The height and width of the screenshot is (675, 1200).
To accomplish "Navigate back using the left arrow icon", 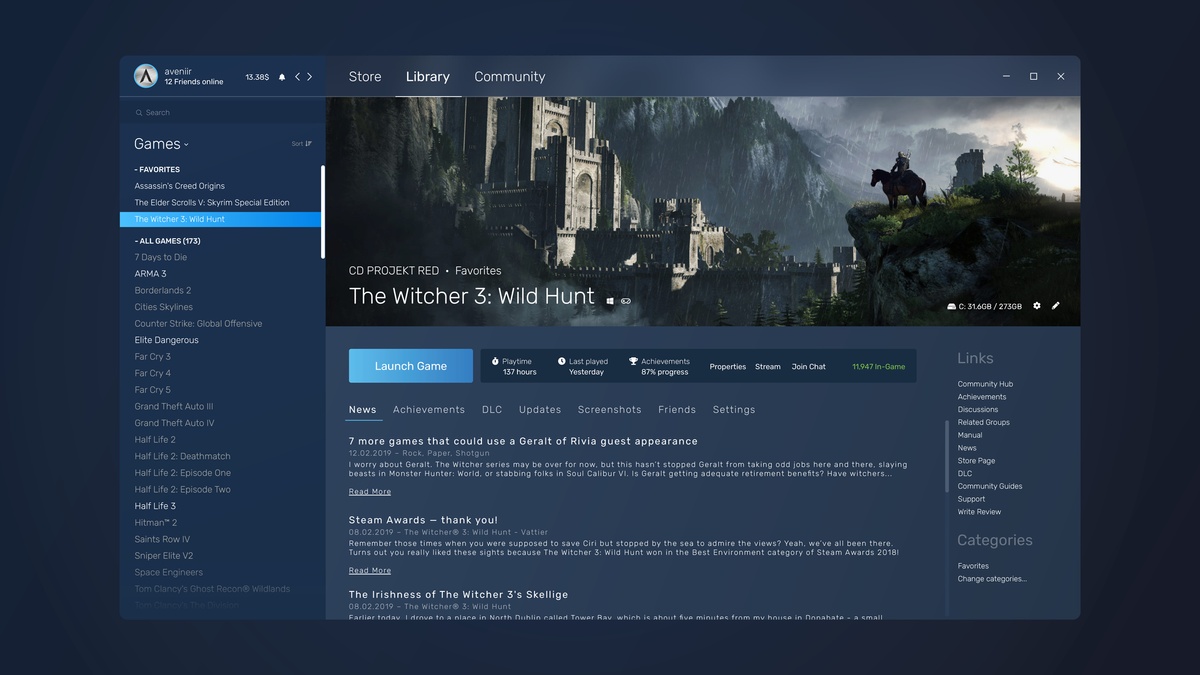I will click(296, 77).
